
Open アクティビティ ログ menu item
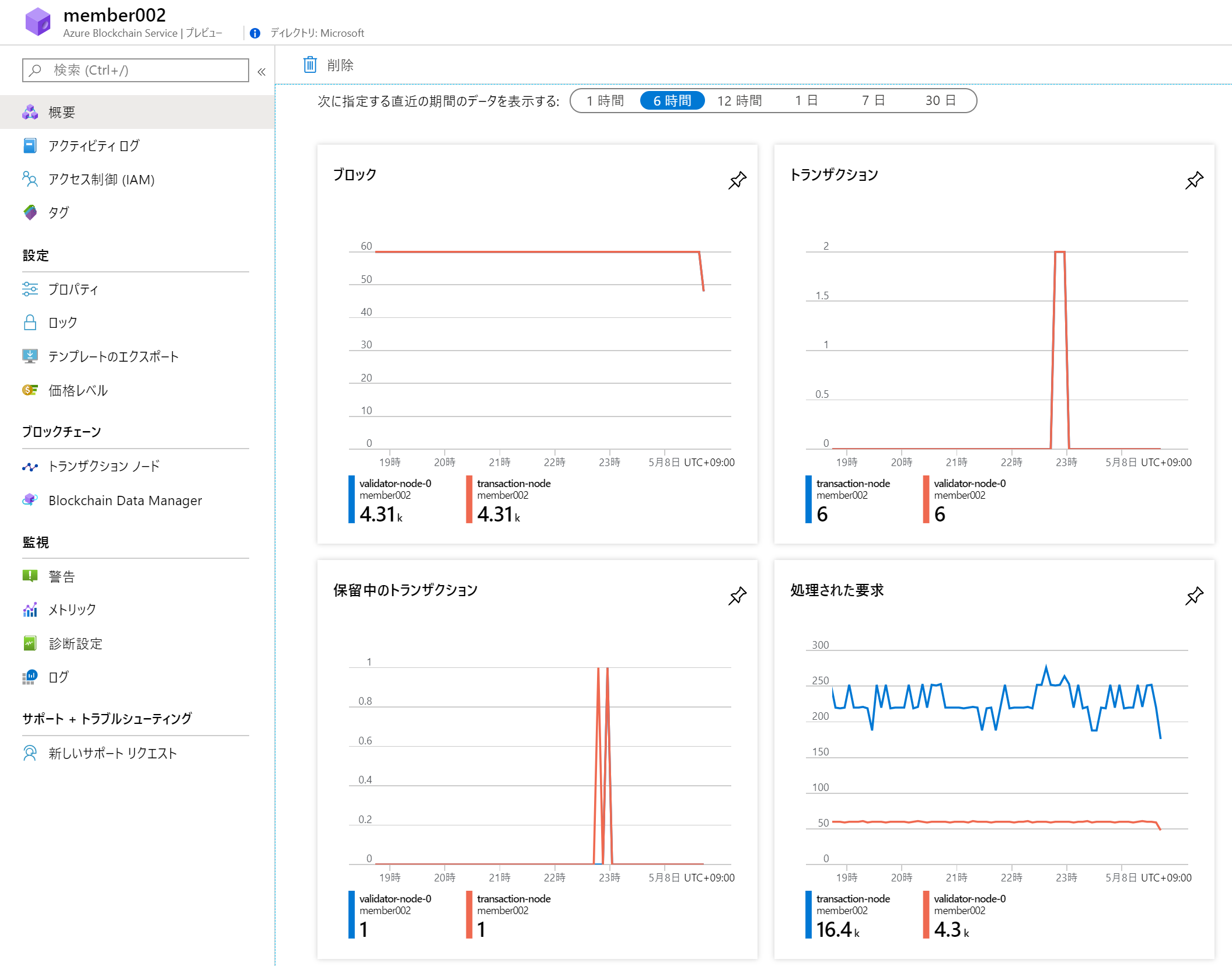(93, 146)
